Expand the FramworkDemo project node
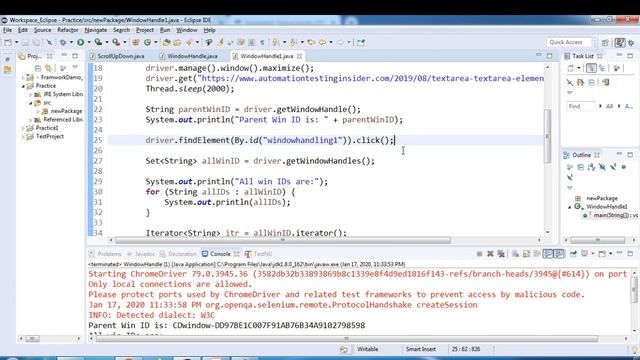640x360 pixels. (23, 78)
